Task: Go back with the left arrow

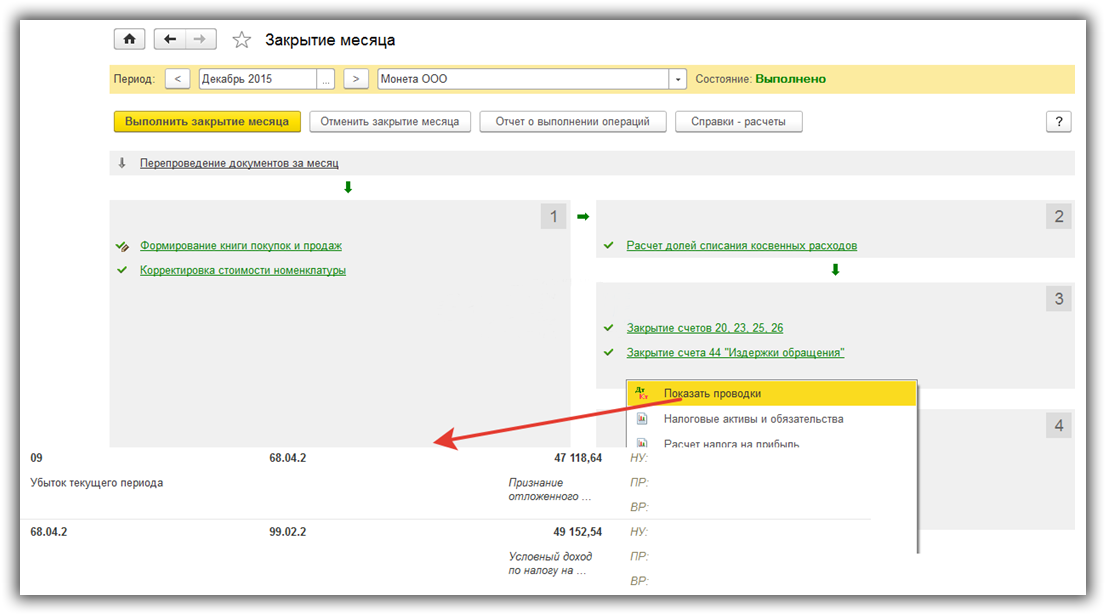Action: click(x=170, y=39)
